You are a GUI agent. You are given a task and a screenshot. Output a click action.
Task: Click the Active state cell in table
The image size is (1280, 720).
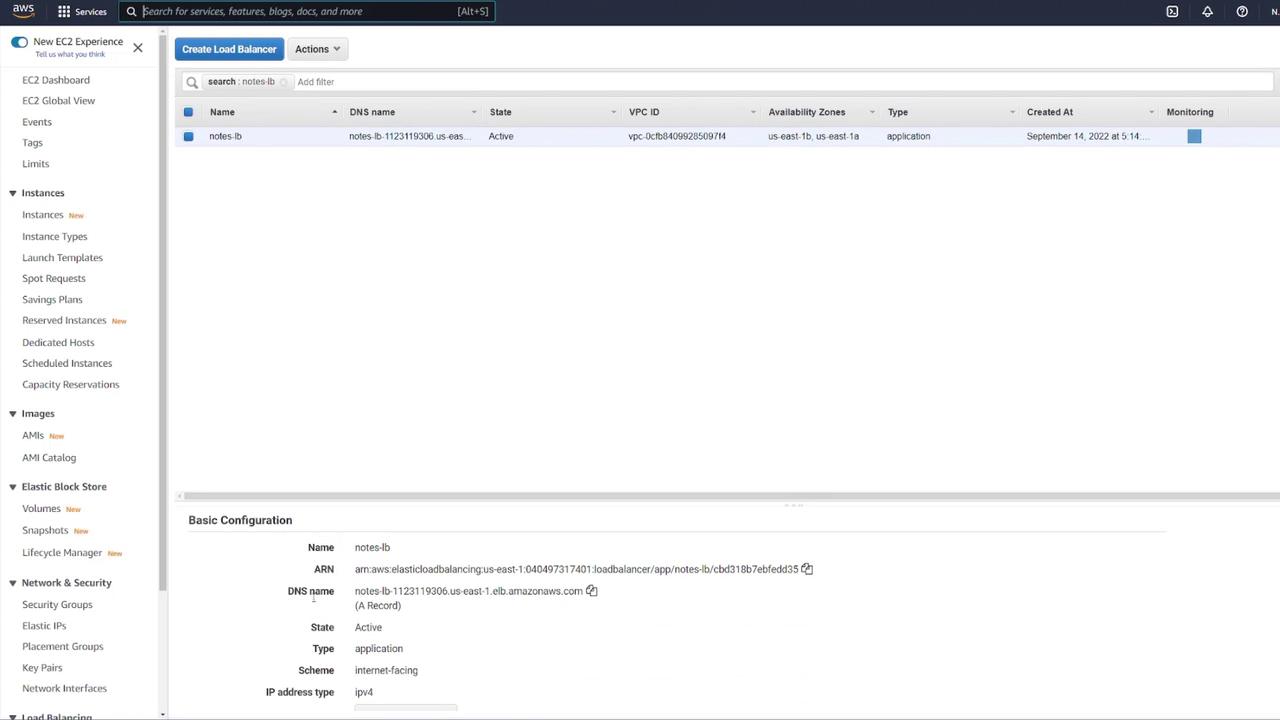(x=501, y=136)
